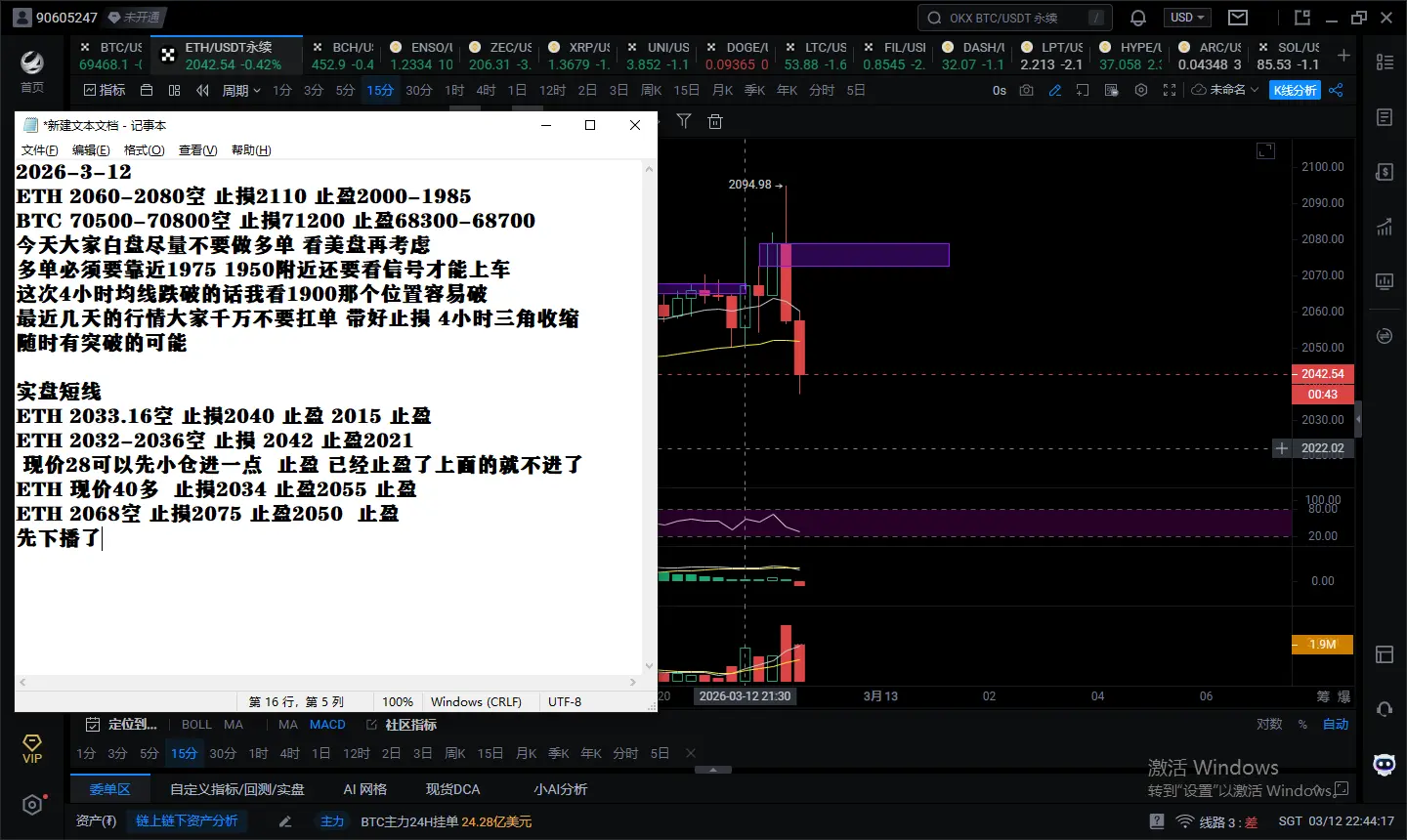Open chart settings hexagon icon
The width and height of the screenshot is (1407, 840).
click(1140, 90)
